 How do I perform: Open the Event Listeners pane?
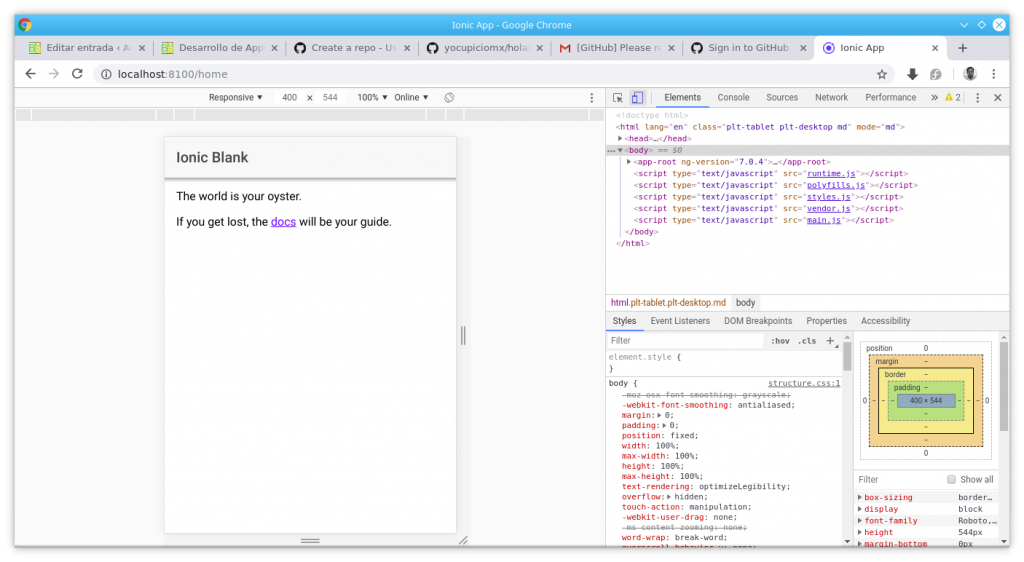tap(680, 321)
